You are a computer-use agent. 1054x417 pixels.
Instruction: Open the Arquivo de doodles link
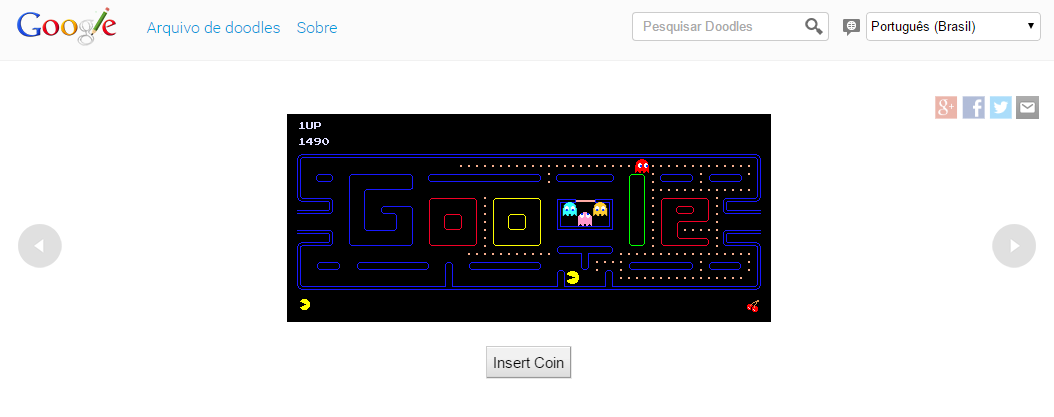click(213, 28)
